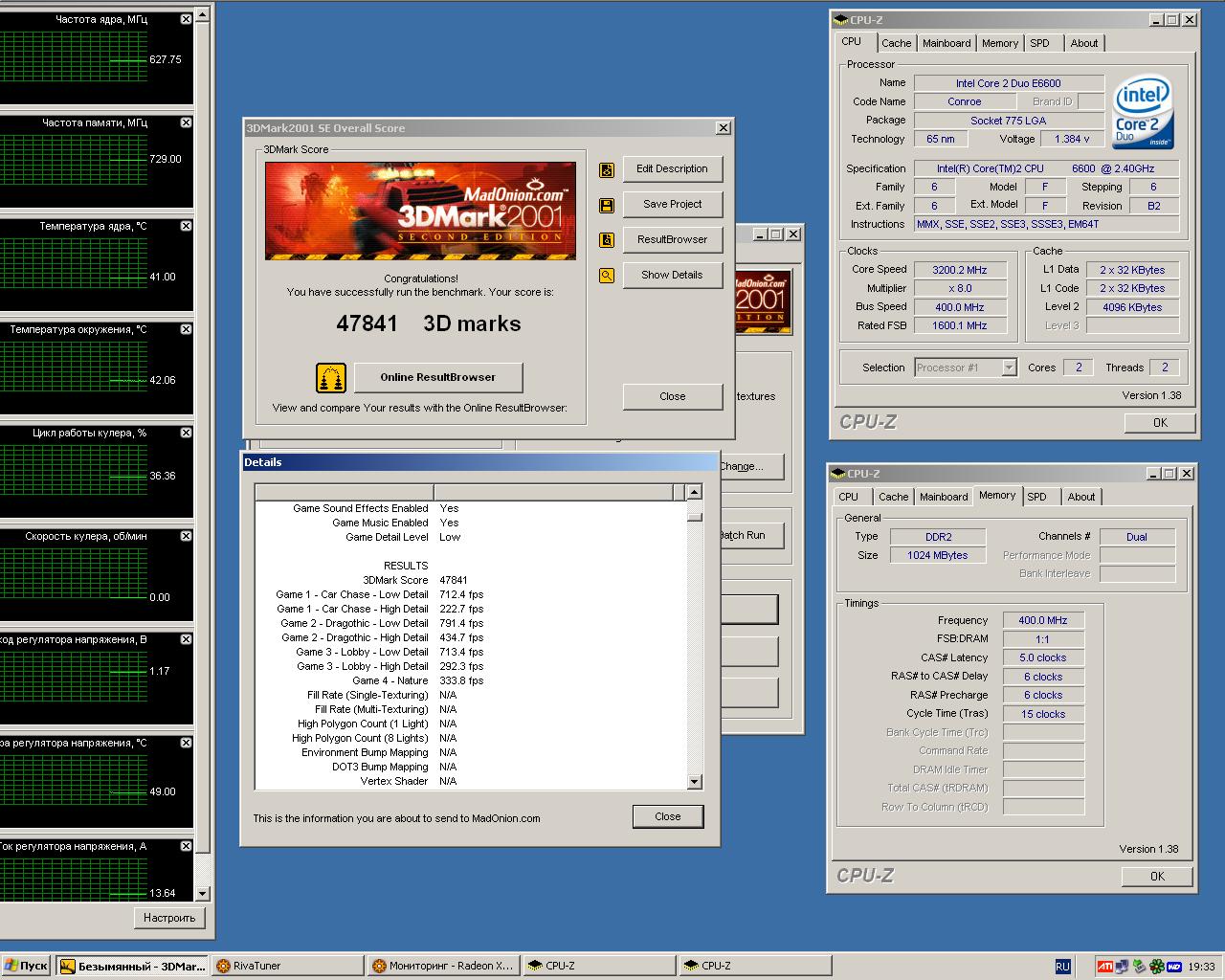
Task: Click the Name field Intel Core 2 Duo E6600
Action: pyautogui.click(x=1009, y=83)
